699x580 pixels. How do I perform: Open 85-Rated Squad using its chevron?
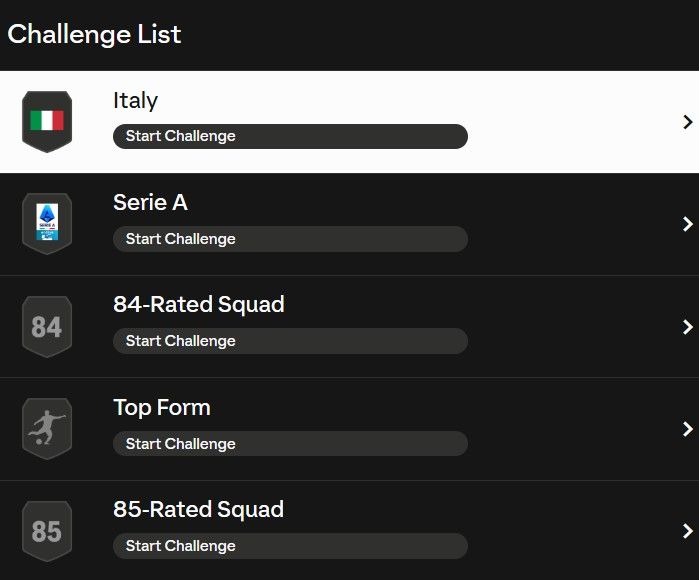687,531
